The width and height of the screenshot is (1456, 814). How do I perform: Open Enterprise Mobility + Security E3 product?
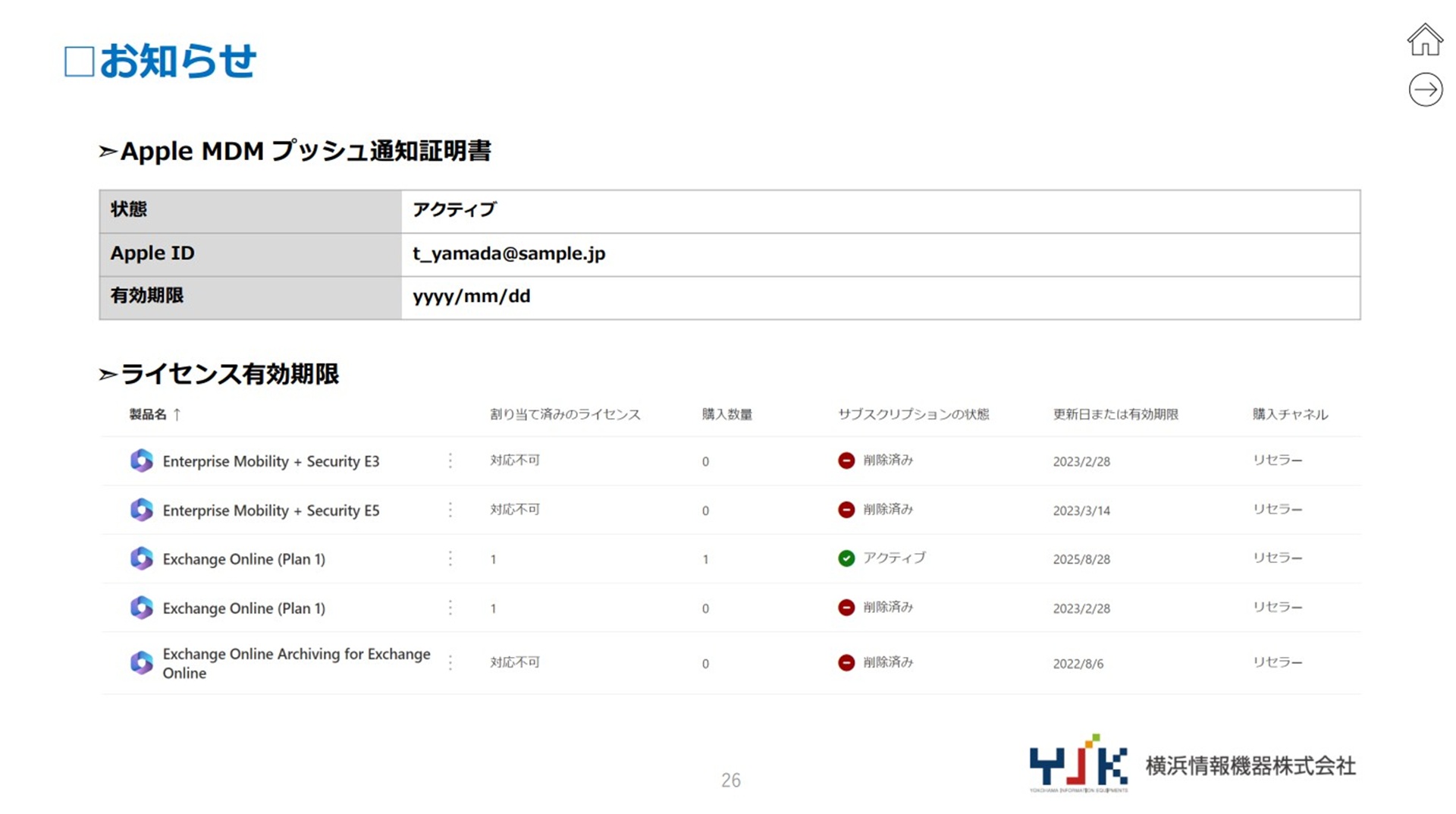pyautogui.click(x=271, y=461)
